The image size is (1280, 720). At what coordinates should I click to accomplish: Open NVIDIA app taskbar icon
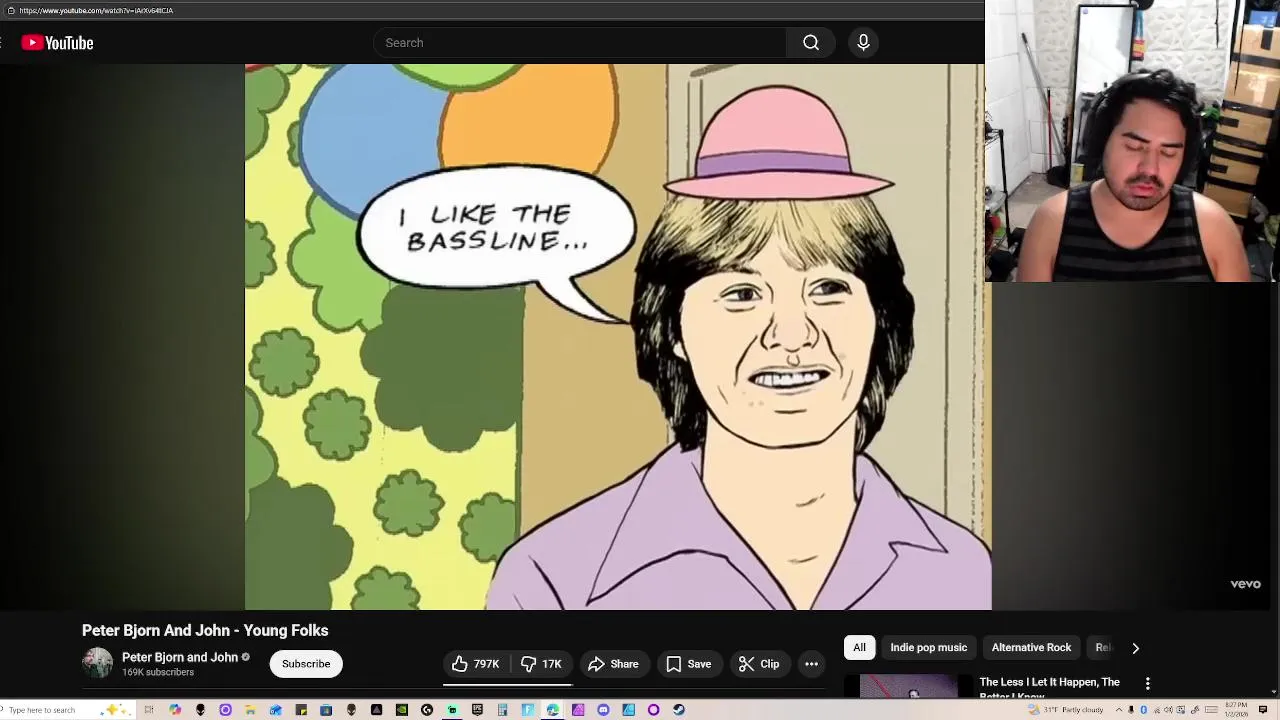pos(402,710)
